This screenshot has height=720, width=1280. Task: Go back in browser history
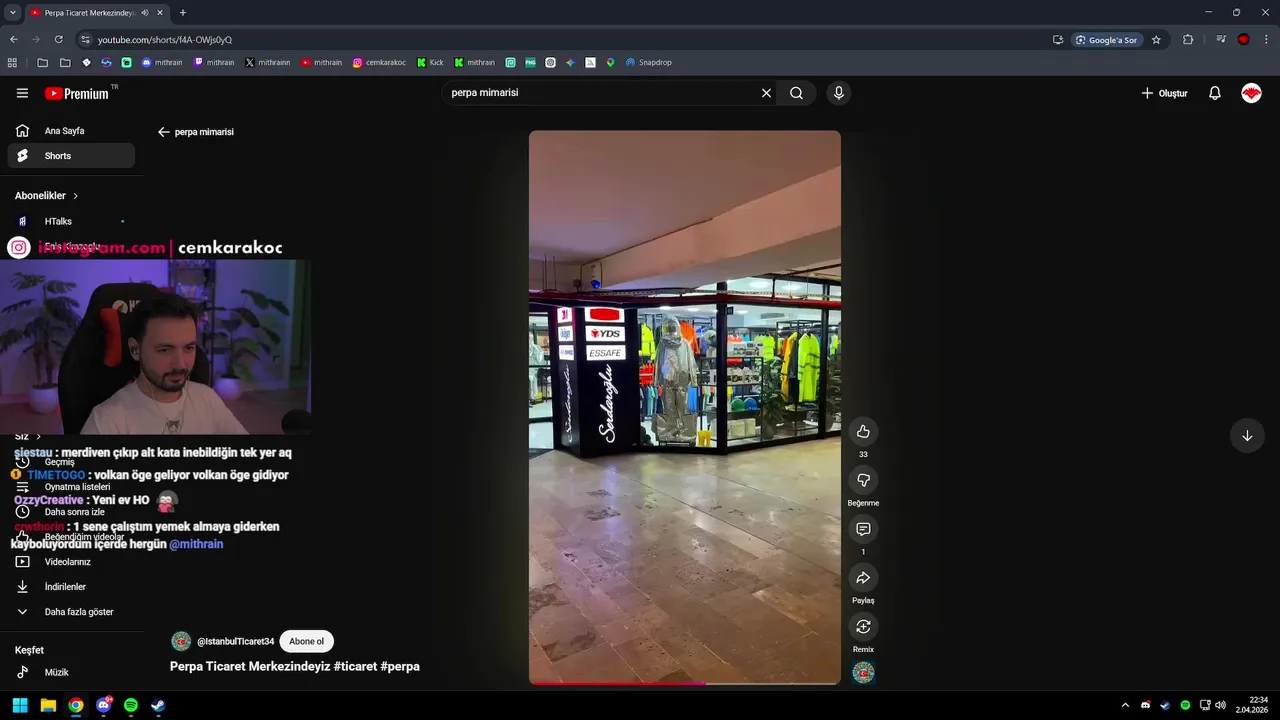coord(13,39)
